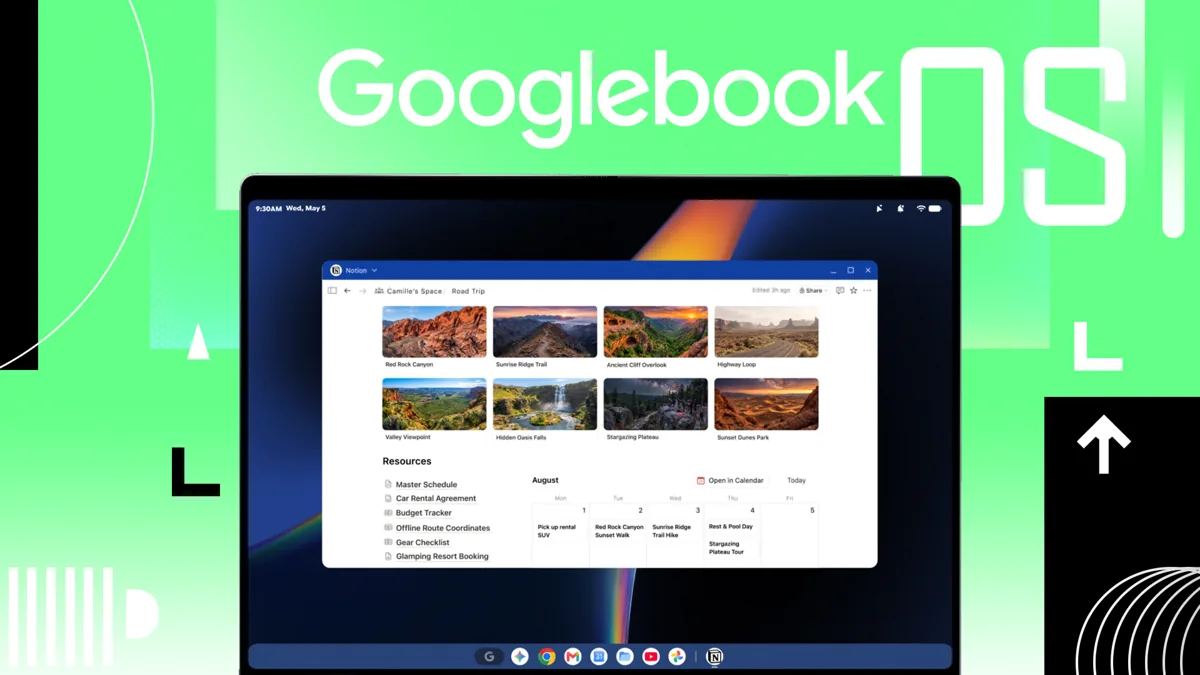
Task: Click the date Wed, May 5
Action: coord(306,209)
